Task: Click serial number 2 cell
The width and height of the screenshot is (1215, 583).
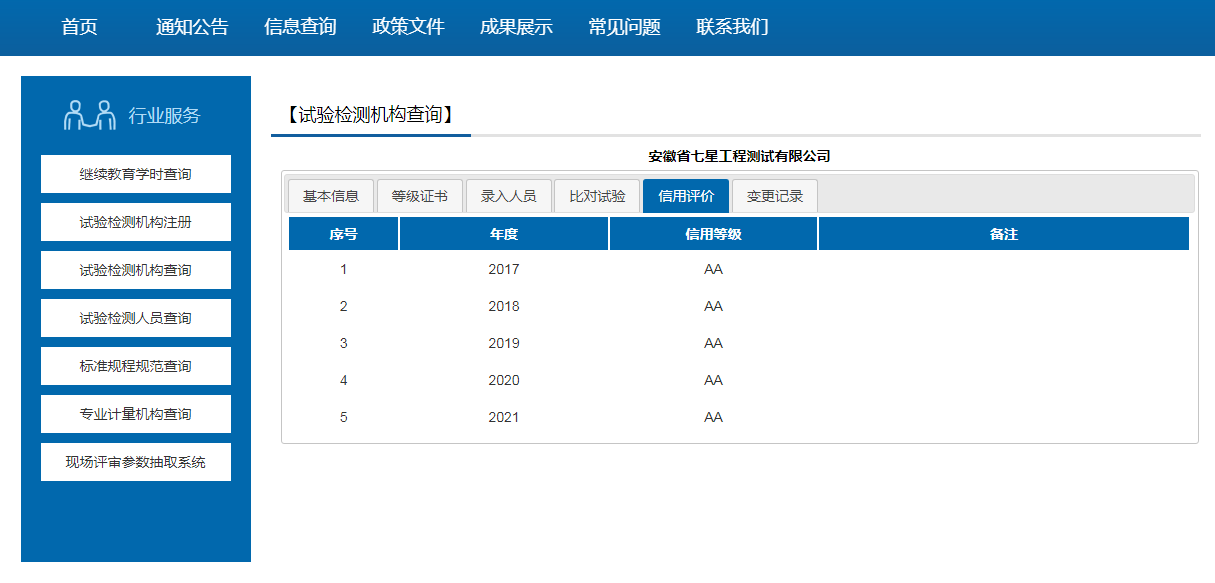Action: pos(343,306)
